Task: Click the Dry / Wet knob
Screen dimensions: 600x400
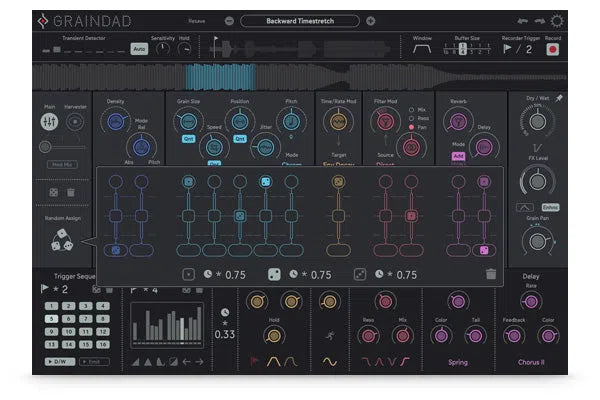Action: pyautogui.click(x=538, y=122)
